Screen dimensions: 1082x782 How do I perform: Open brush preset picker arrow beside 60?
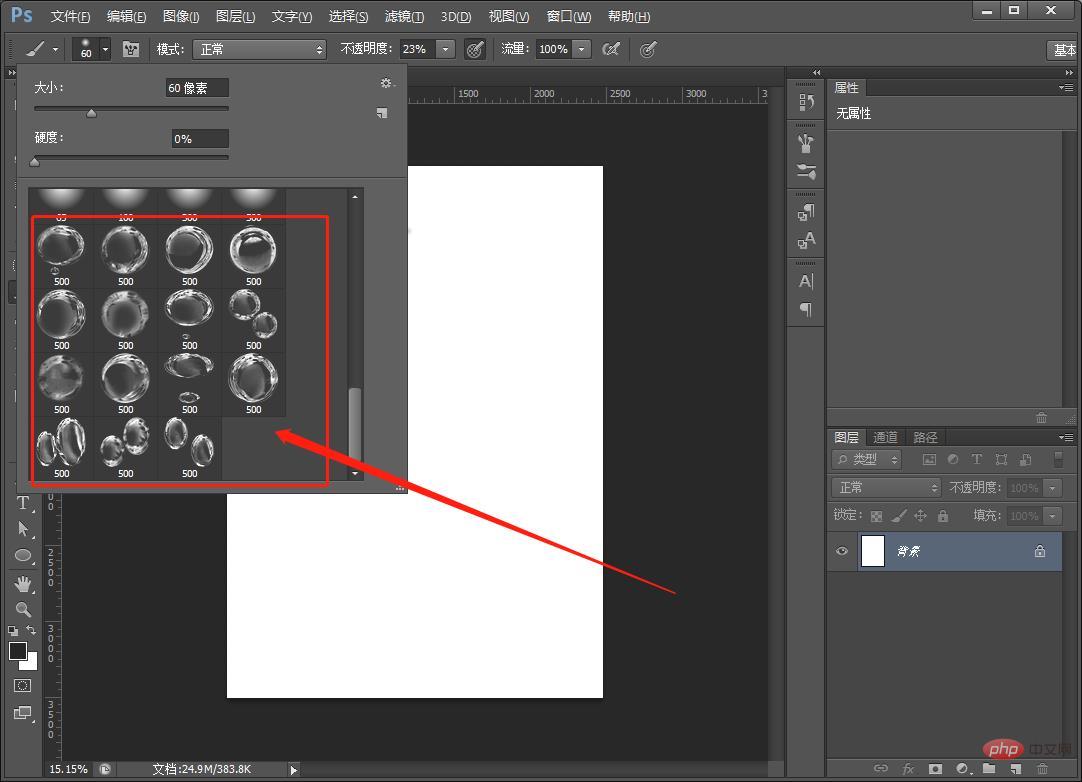pos(106,50)
